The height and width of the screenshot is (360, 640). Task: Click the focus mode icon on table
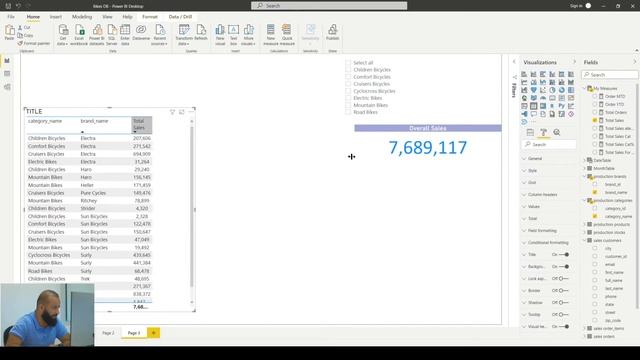tap(182, 112)
